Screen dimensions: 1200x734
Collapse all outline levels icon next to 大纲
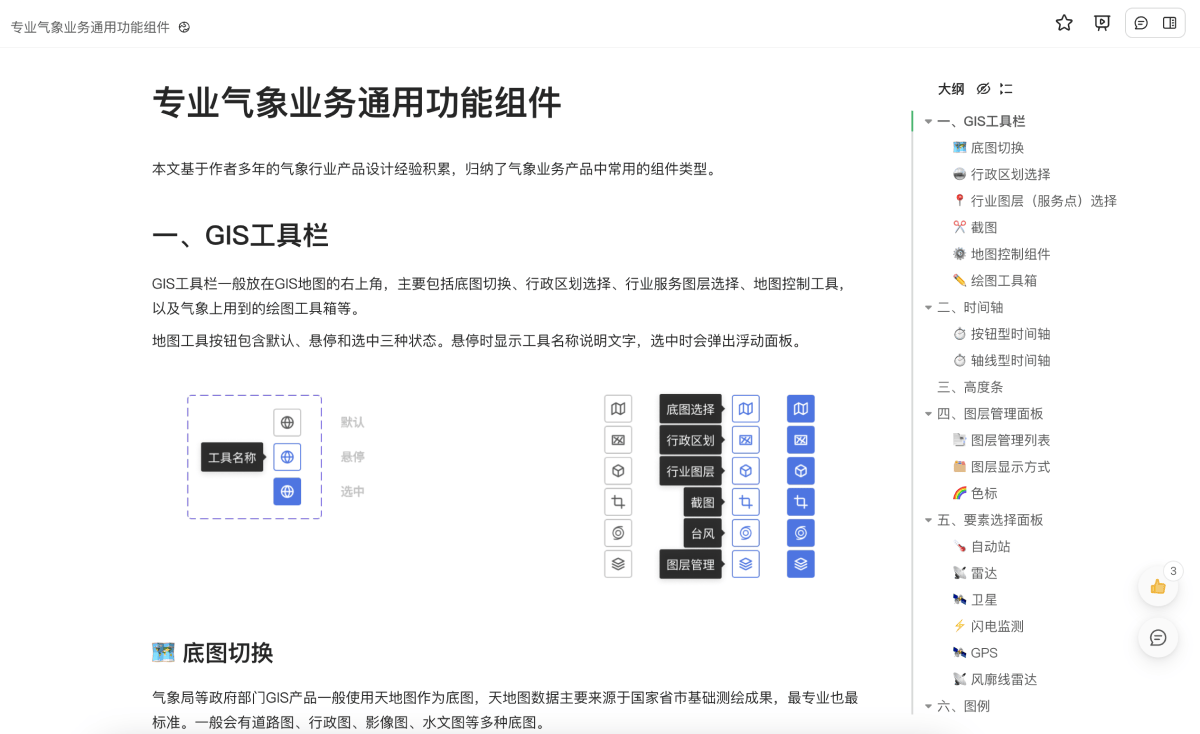(x=1006, y=89)
